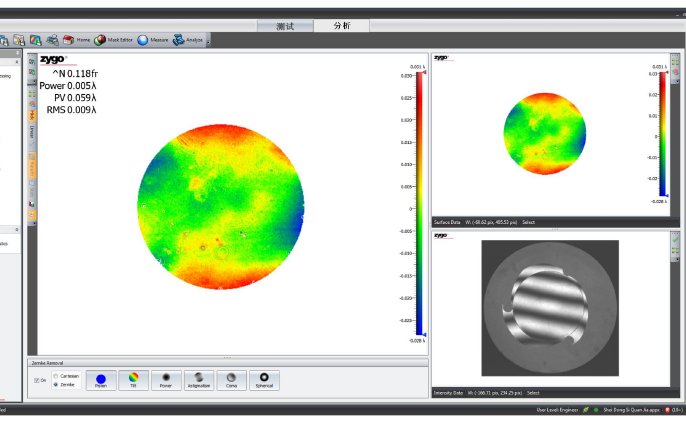Toggle Piston Zernike removal
Image resolution: width=686 pixels, height=425 pixels.
click(100, 380)
